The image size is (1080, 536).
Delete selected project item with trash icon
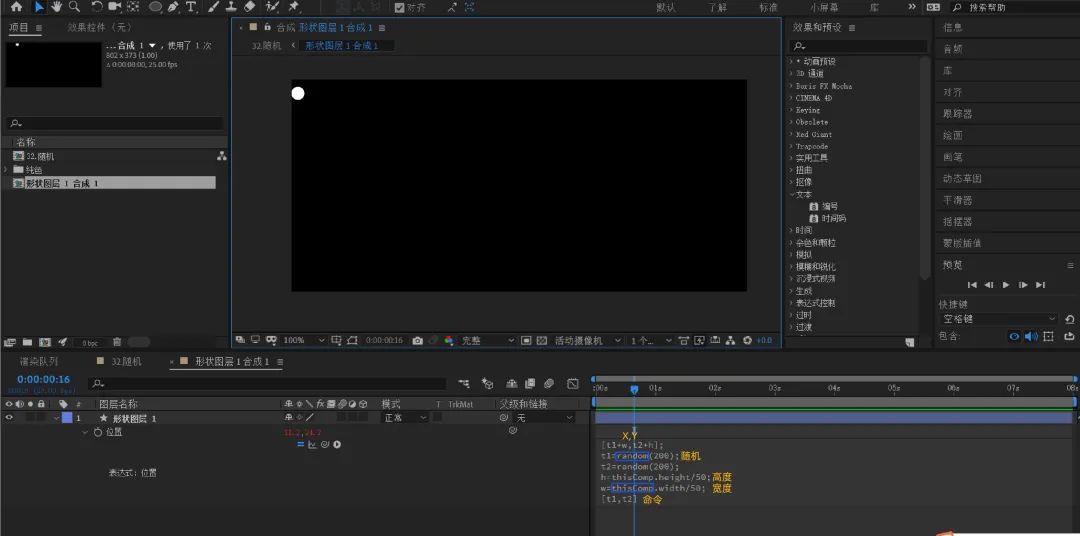pos(117,342)
